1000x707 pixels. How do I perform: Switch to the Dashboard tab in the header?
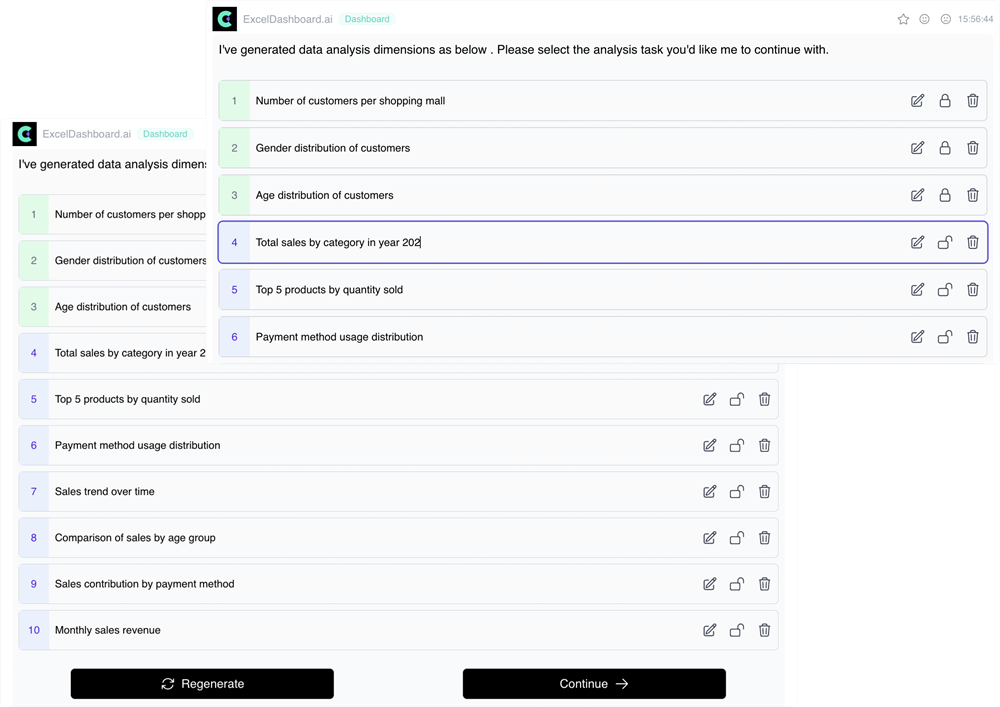[367, 18]
